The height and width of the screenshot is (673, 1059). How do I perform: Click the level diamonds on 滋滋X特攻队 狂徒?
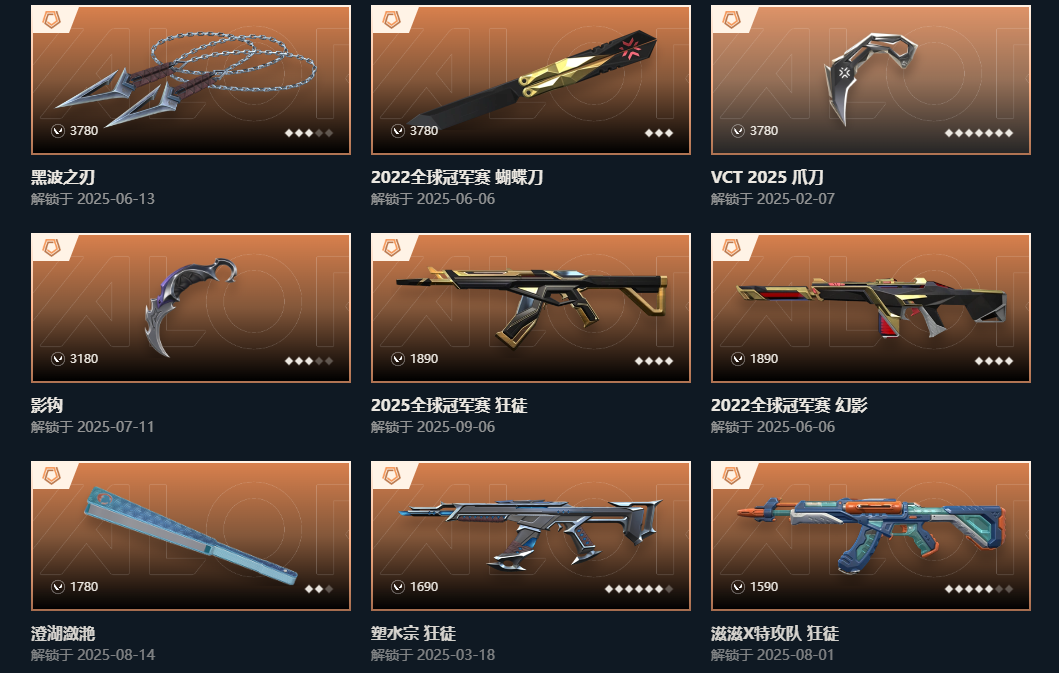click(x=979, y=589)
